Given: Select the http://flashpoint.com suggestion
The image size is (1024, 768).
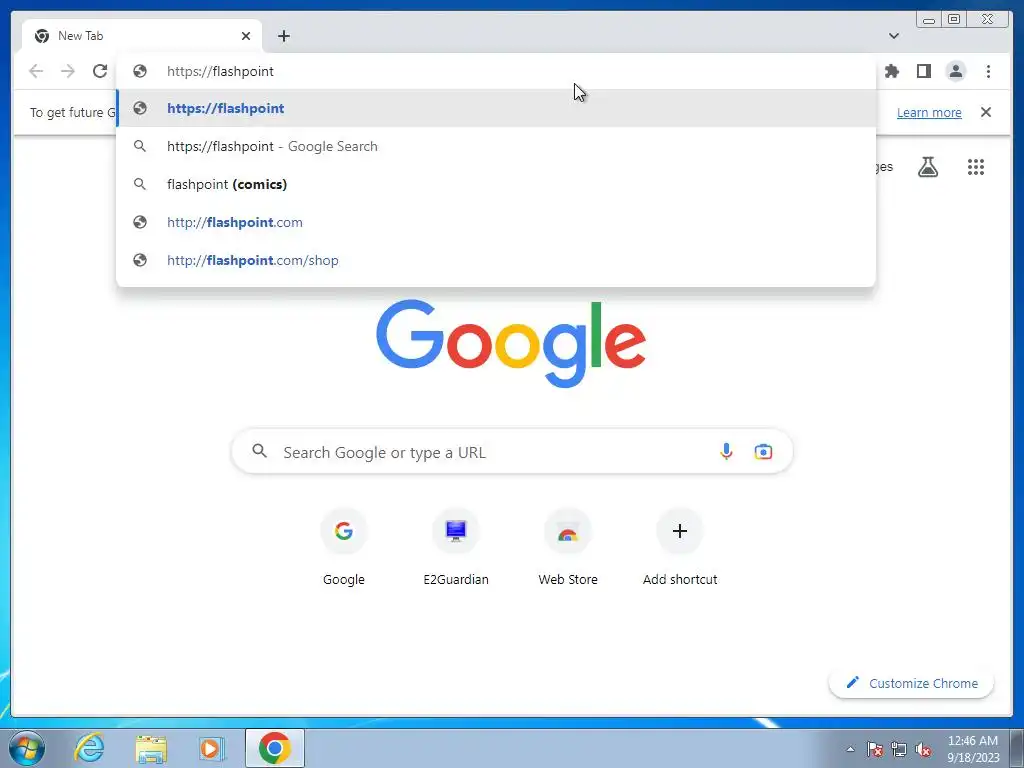Looking at the screenshot, I should pyautogui.click(x=496, y=222).
